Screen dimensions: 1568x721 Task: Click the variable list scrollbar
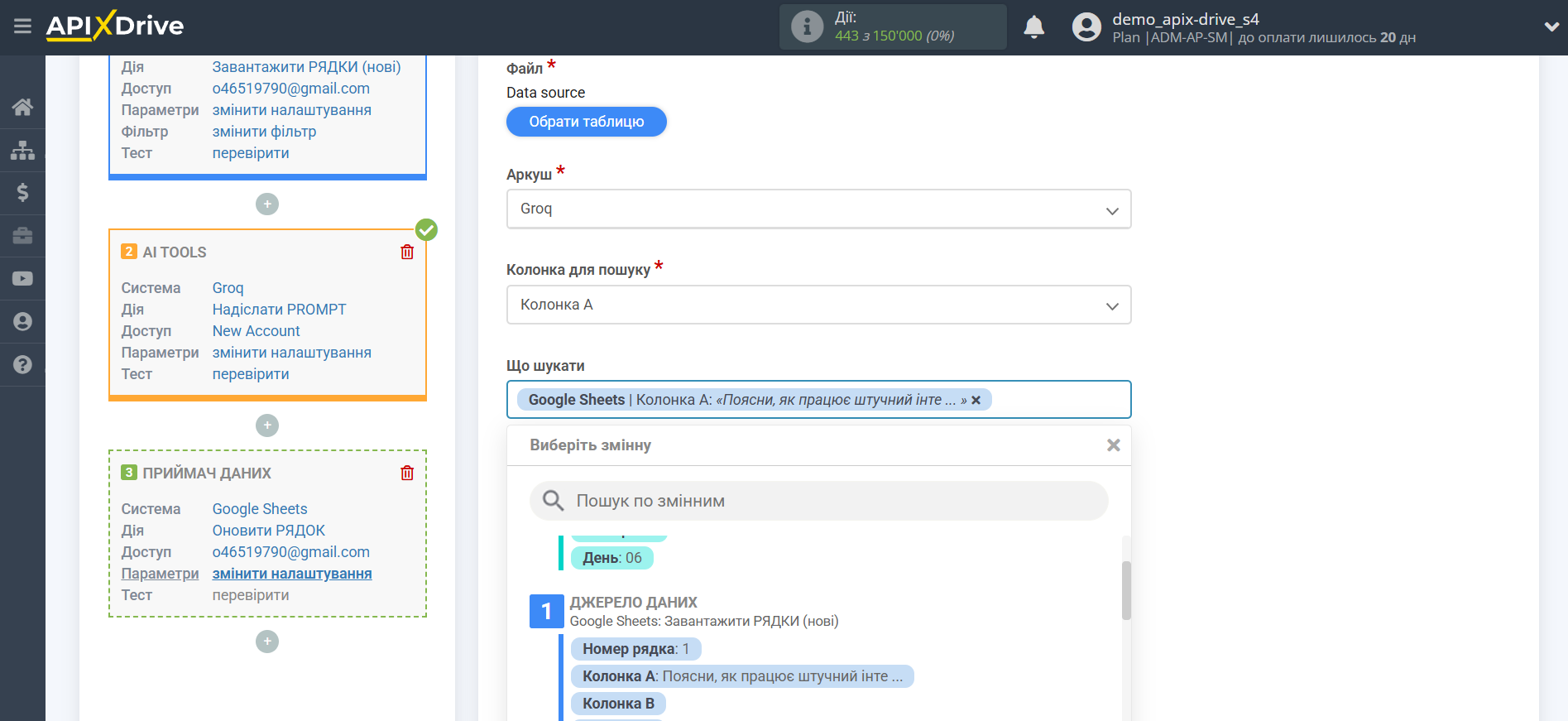(1126, 590)
